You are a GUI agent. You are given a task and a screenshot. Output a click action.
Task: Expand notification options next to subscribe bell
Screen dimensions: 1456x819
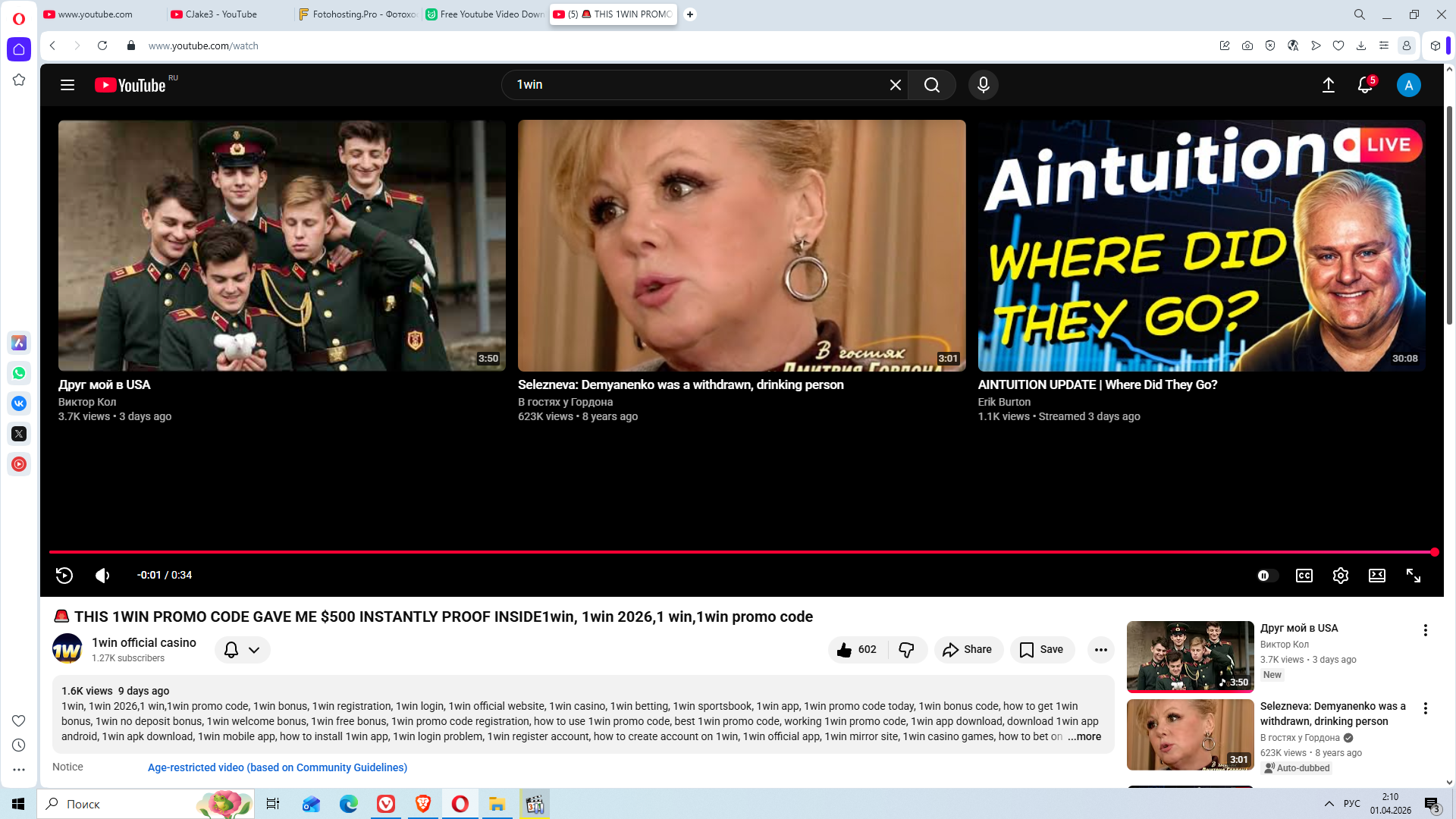pyautogui.click(x=254, y=650)
